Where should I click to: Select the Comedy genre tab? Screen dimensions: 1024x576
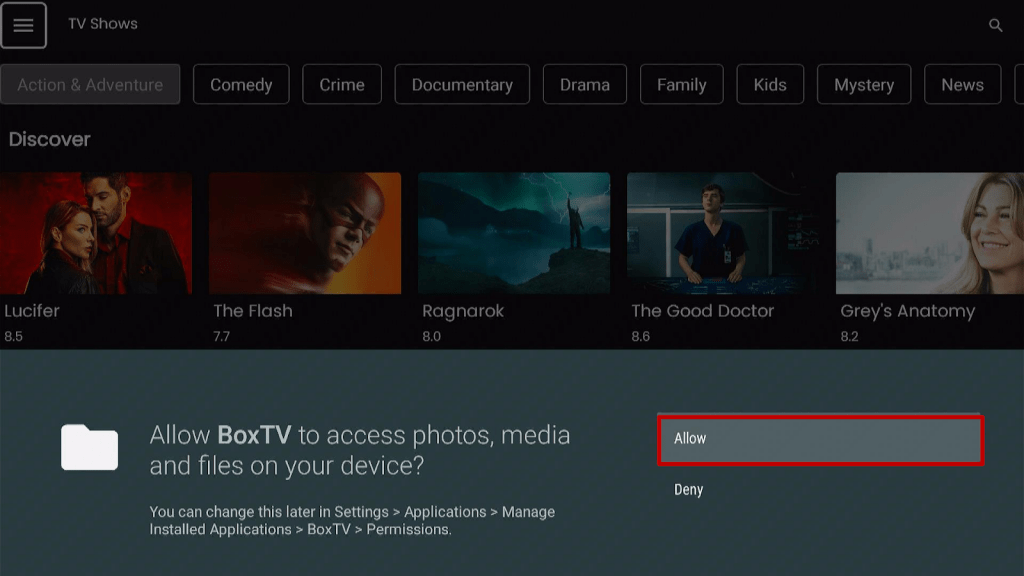pyautogui.click(x=241, y=84)
